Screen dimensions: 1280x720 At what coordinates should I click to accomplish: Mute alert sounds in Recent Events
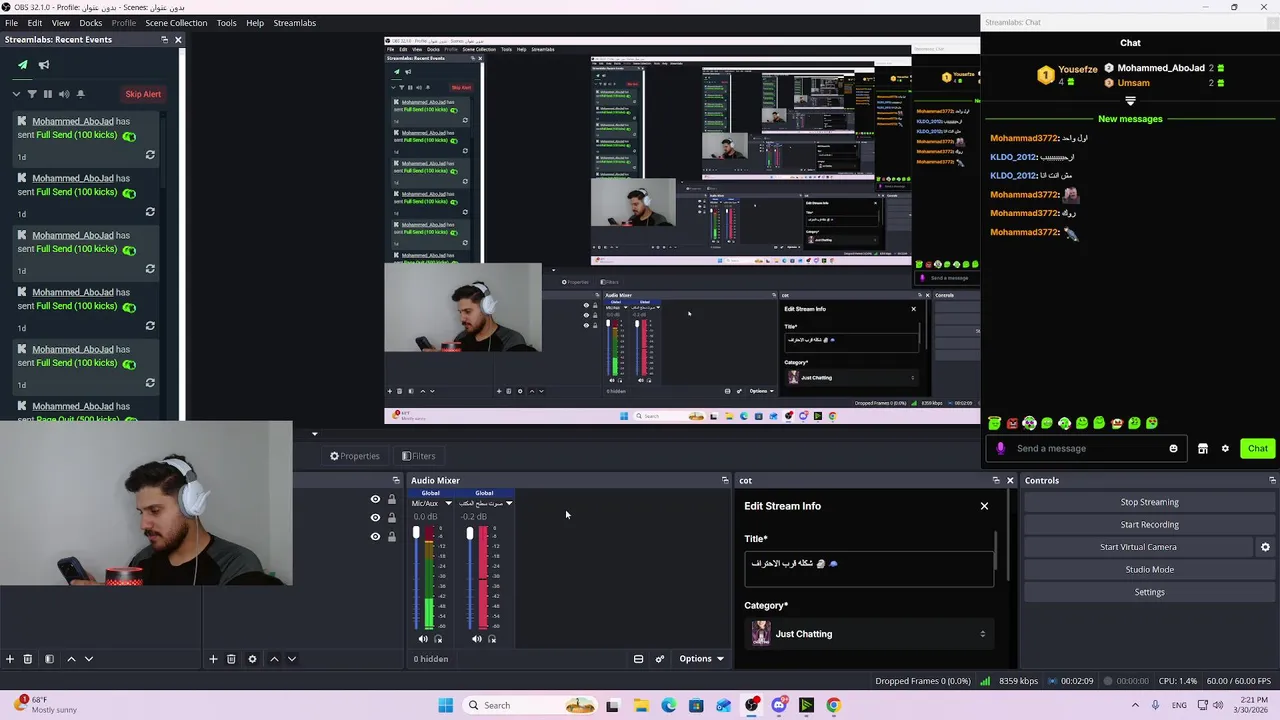tap(64, 94)
